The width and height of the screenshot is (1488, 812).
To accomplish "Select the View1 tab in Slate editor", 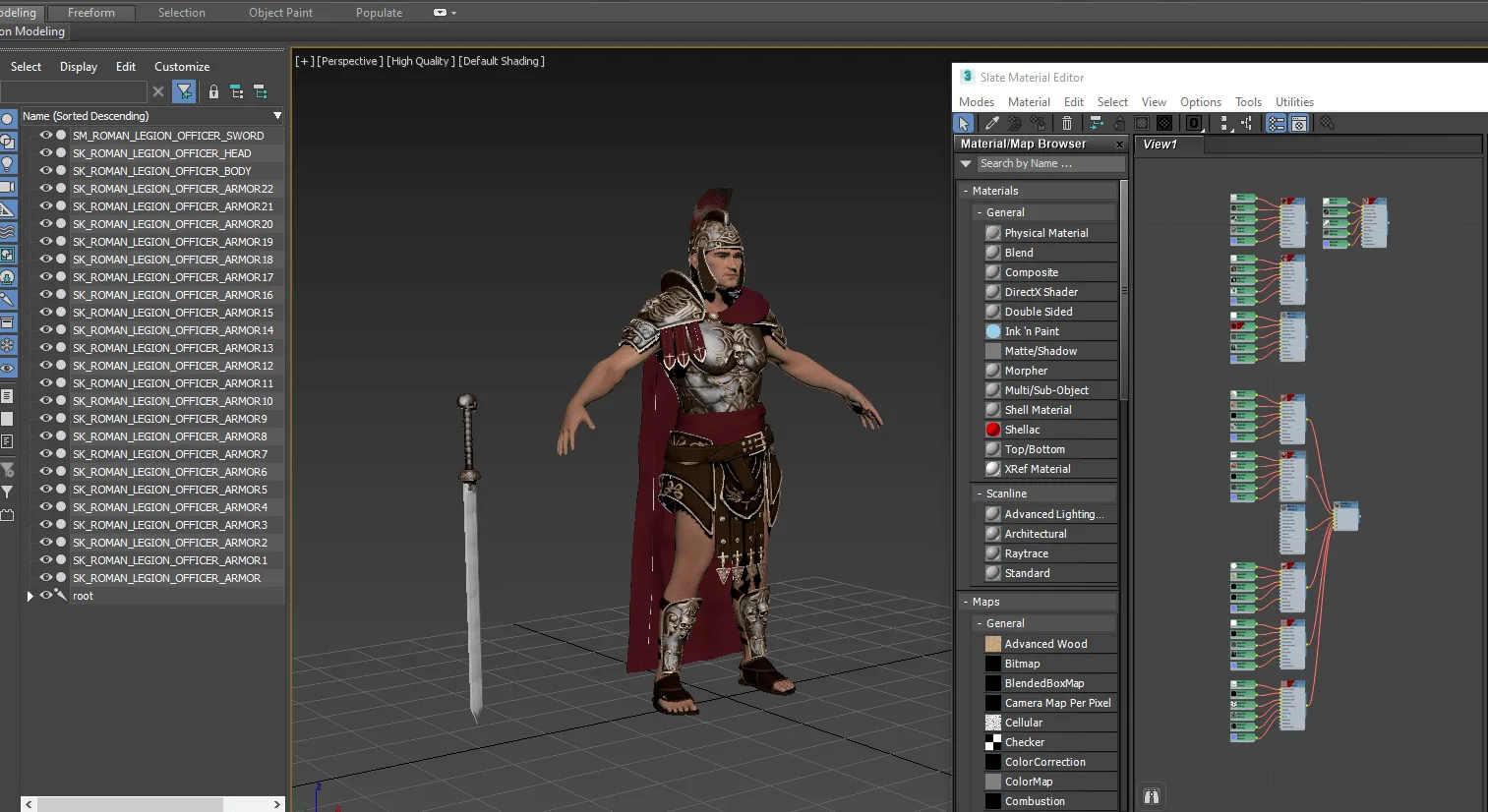I will pyautogui.click(x=1168, y=145).
